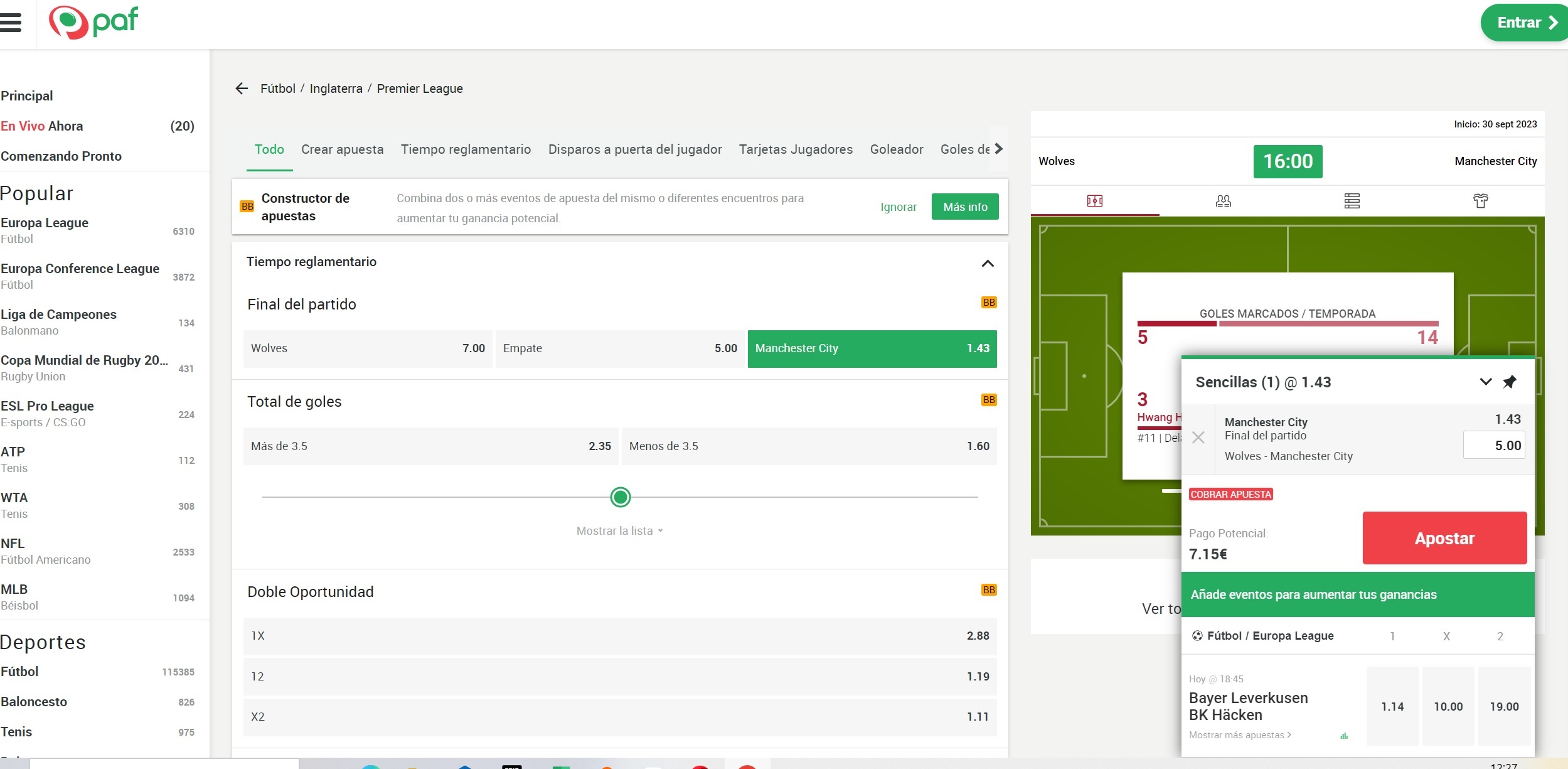Remove Manchester City bet from slip
The height and width of the screenshot is (769, 1568).
pos(1198,438)
